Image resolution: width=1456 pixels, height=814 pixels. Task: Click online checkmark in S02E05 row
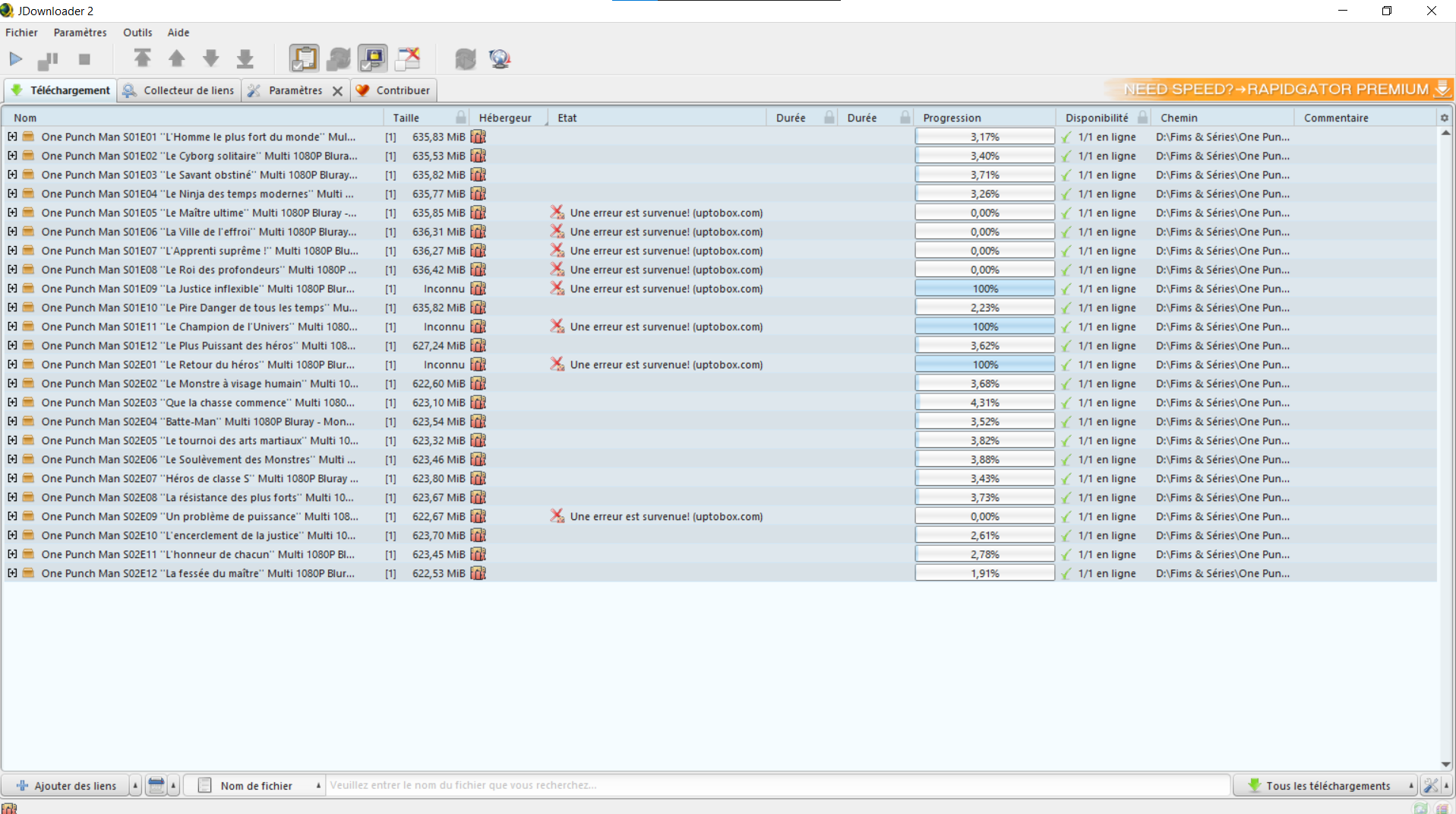(x=1066, y=441)
